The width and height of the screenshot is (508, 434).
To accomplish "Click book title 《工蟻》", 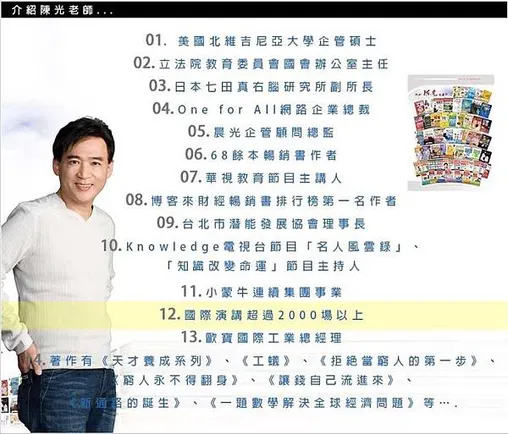I will (266, 361).
